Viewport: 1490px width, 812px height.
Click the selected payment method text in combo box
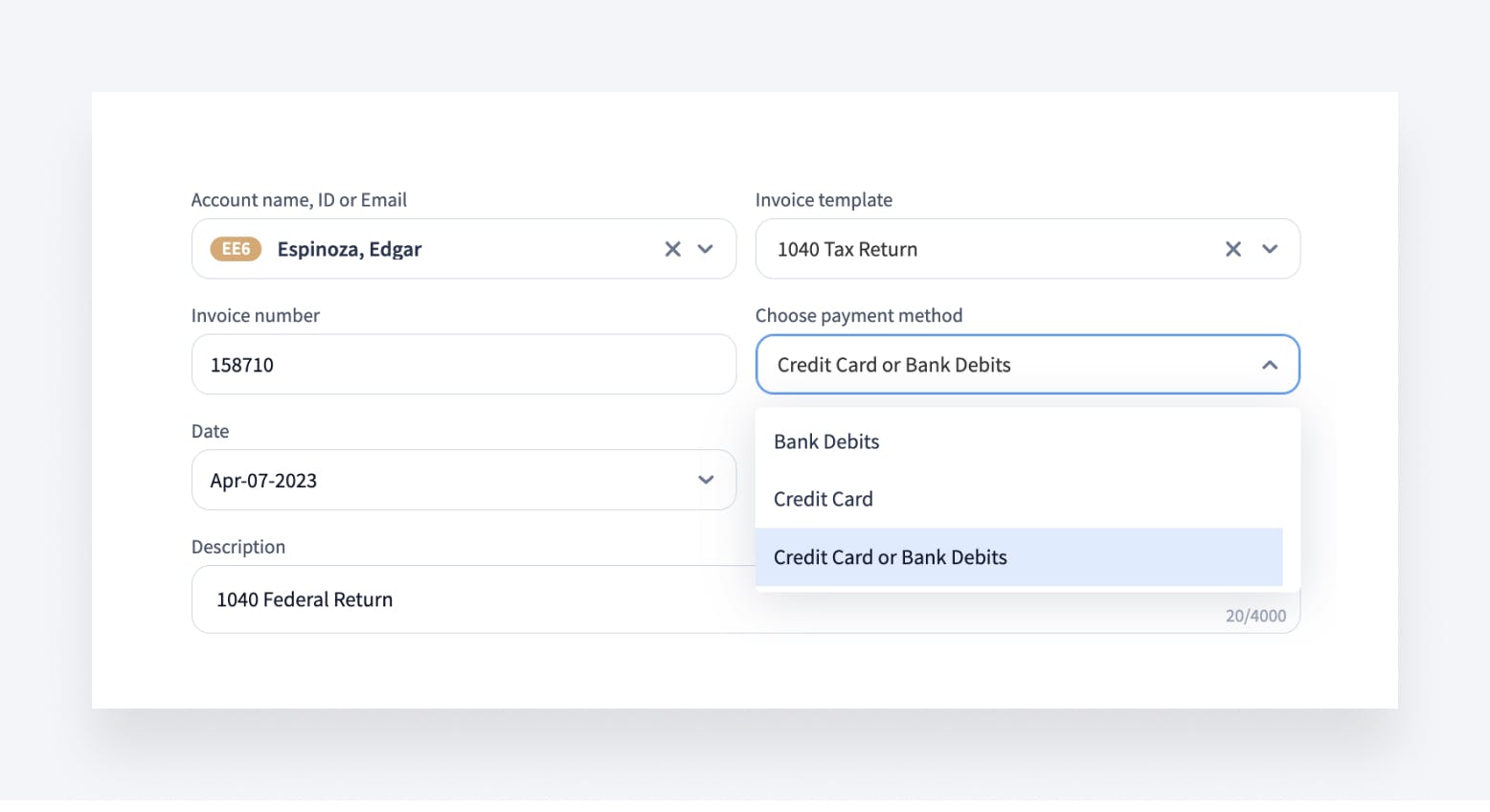pos(894,365)
